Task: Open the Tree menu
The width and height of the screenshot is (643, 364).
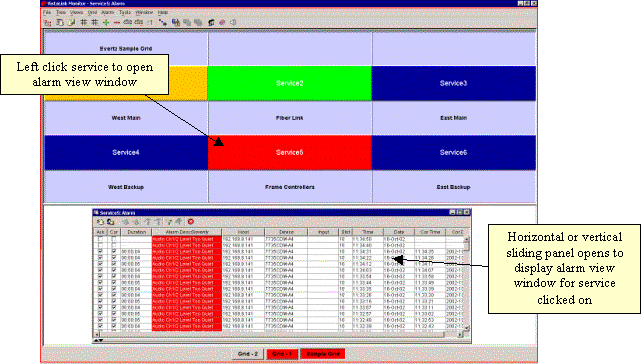Action: pyautogui.click(x=61, y=12)
